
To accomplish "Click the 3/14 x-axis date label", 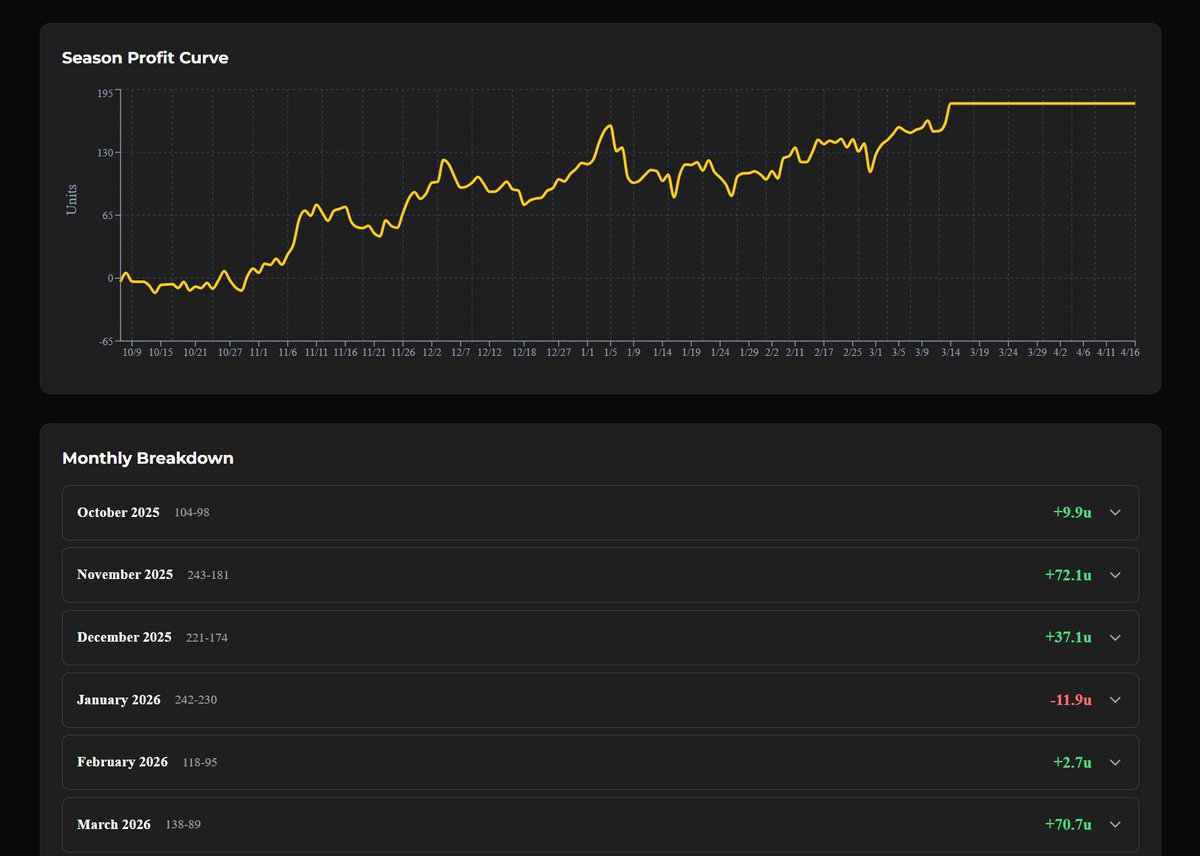I will point(950,353).
